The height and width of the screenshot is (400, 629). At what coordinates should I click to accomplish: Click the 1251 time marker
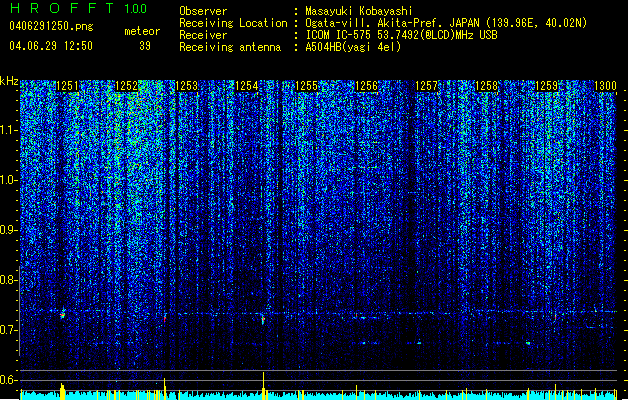pyautogui.click(x=67, y=86)
